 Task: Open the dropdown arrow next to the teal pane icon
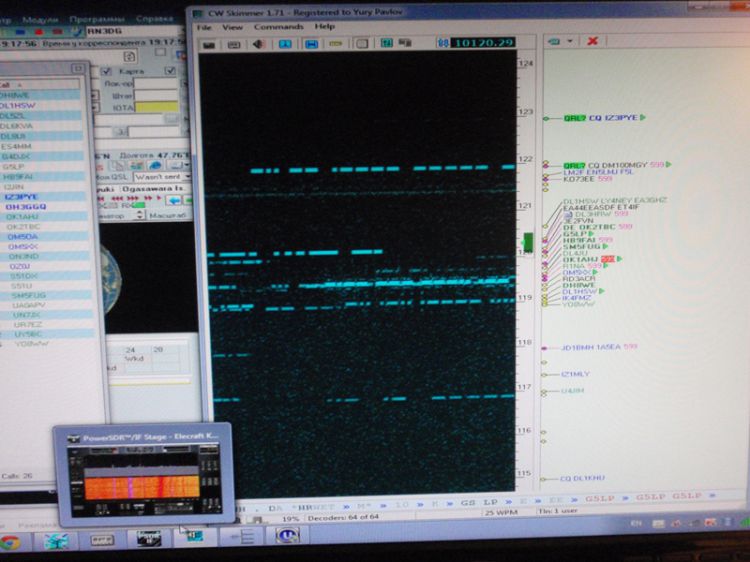pyautogui.click(x=570, y=42)
